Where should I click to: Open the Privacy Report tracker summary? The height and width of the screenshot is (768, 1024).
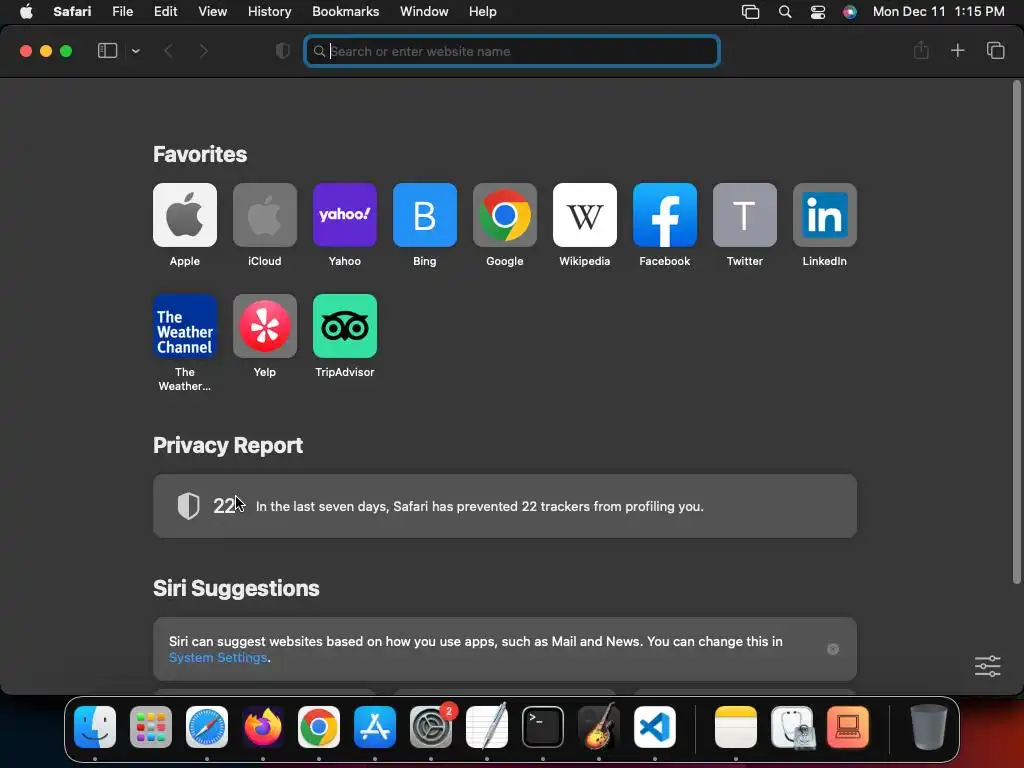point(505,506)
